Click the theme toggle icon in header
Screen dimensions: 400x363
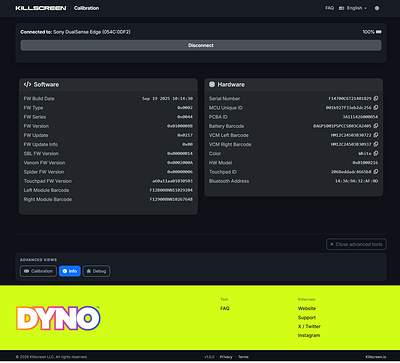[377, 8]
